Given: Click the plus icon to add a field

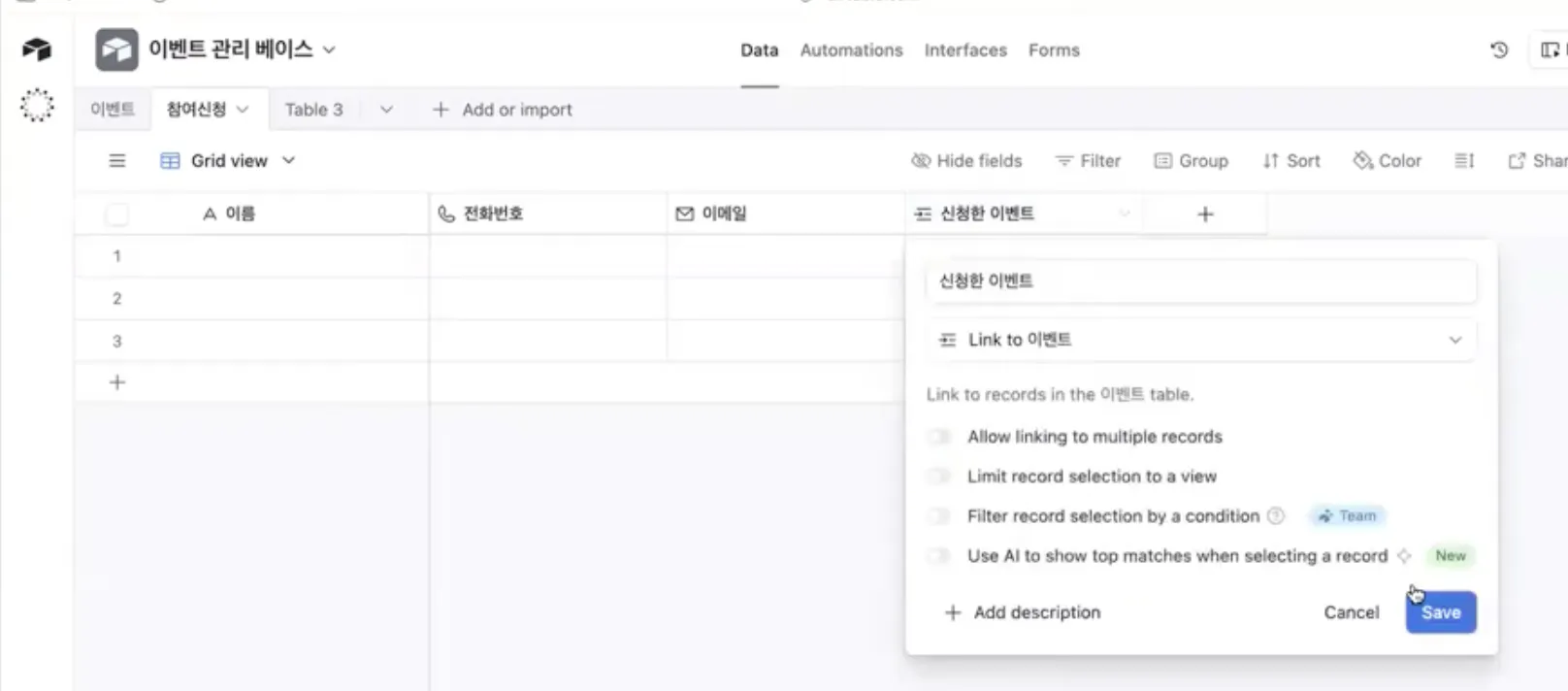Looking at the screenshot, I should tap(1205, 214).
